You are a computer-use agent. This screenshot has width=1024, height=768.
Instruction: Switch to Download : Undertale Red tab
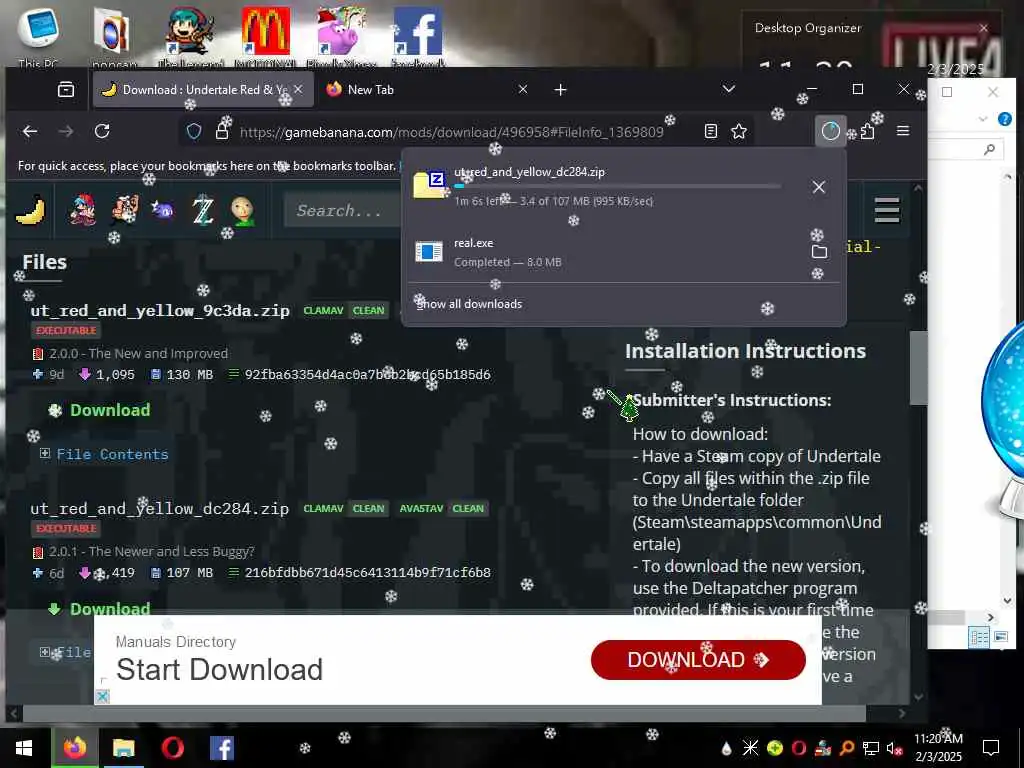click(x=201, y=89)
